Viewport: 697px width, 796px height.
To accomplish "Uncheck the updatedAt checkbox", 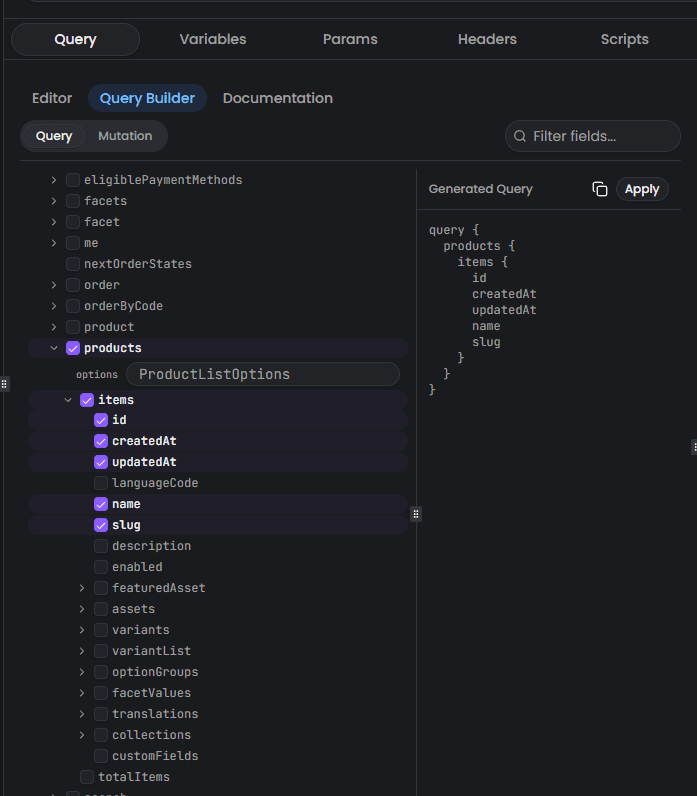I will 101,462.
